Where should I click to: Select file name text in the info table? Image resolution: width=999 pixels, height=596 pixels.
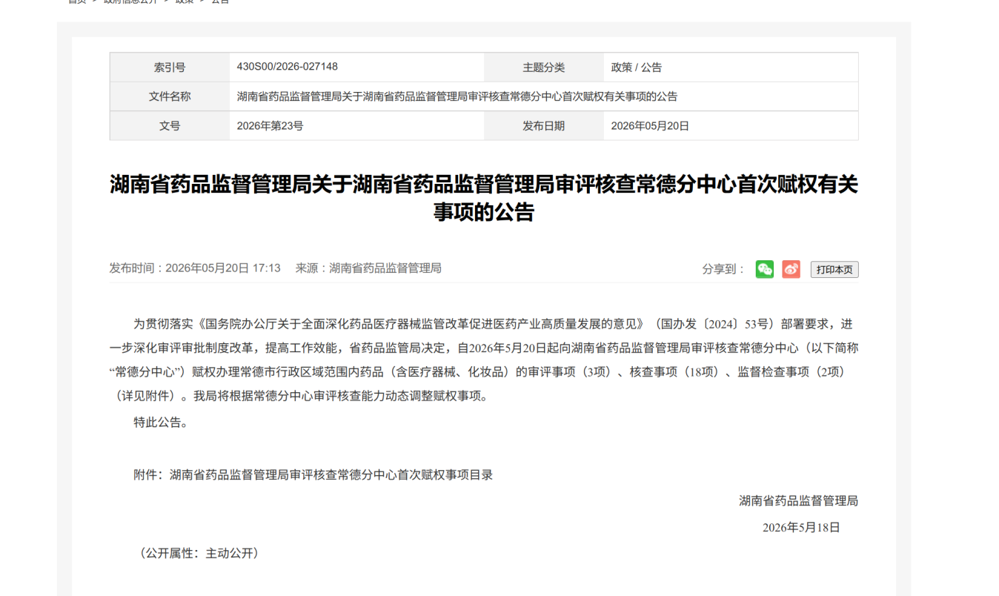pyautogui.click(x=457, y=96)
